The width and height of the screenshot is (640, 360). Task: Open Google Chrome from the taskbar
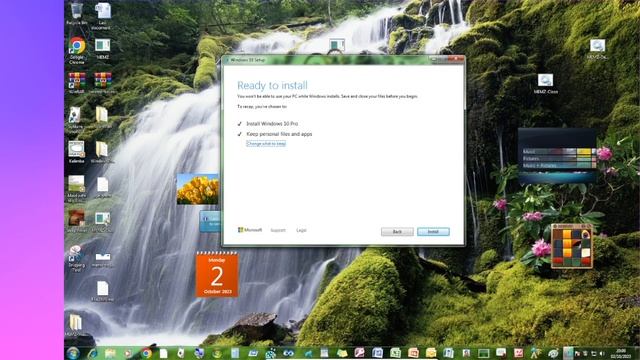[147, 353]
